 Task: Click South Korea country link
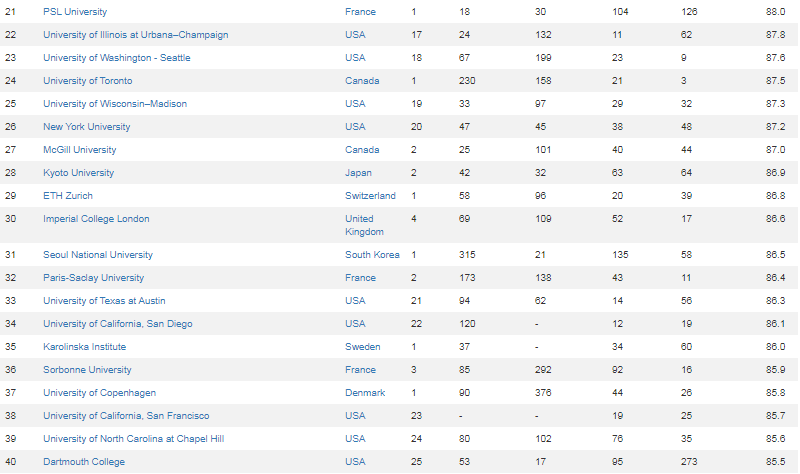point(372,255)
